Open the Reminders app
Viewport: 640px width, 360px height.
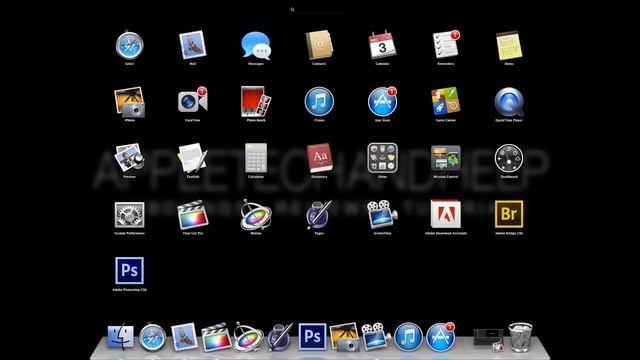pyautogui.click(x=446, y=45)
